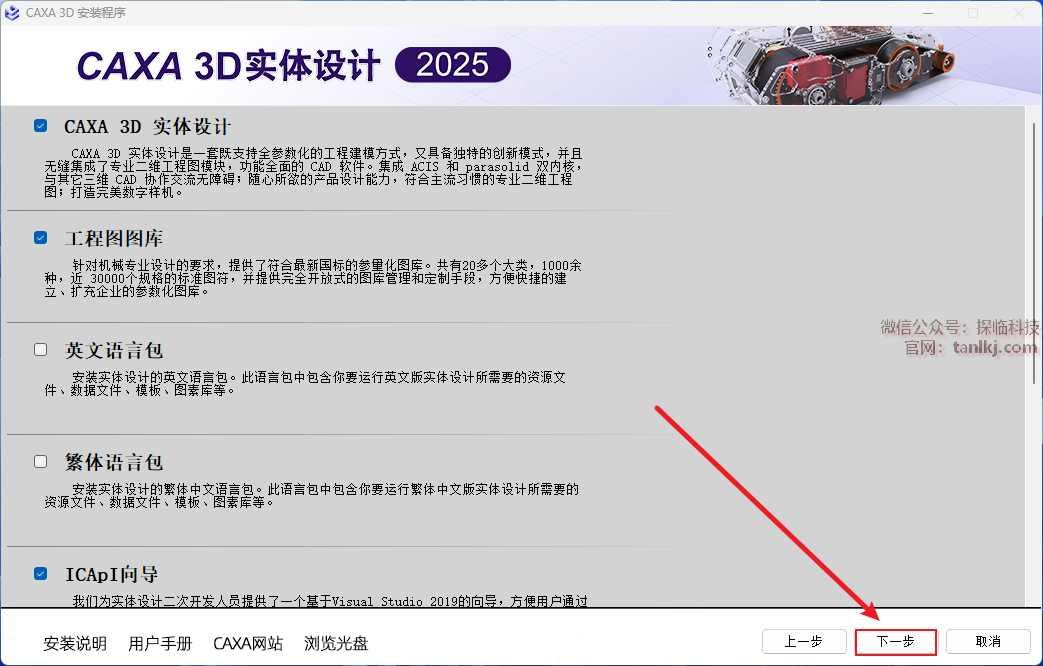Click the 繁体语言包 heading text
The image size is (1043, 666).
click(114, 462)
